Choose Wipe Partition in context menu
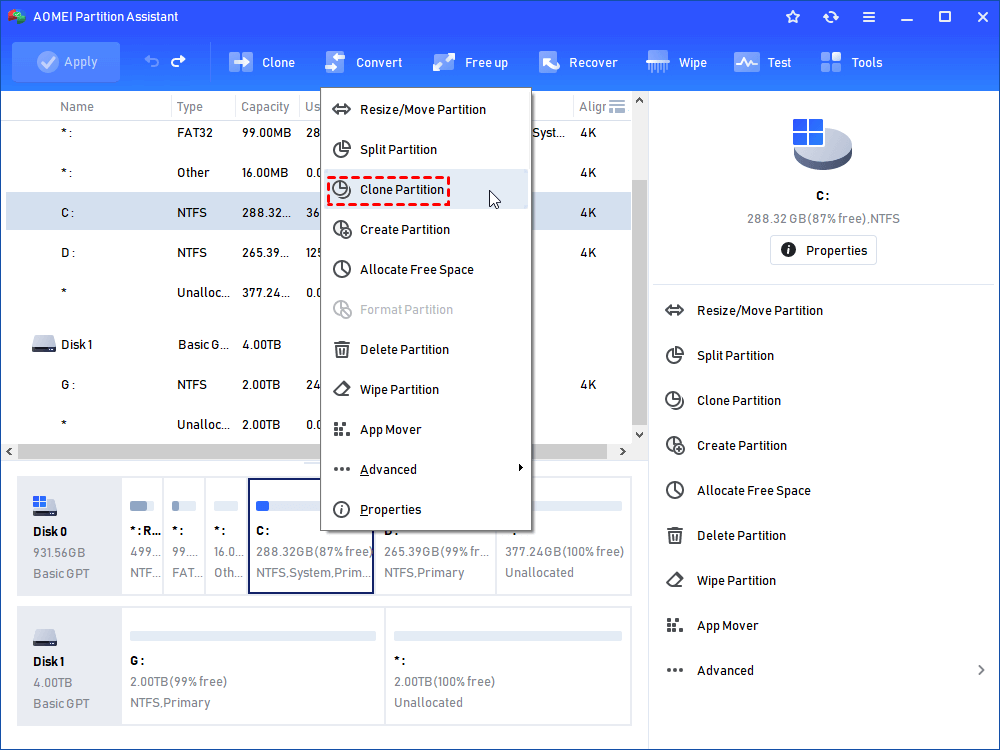1000x750 pixels. pos(426,389)
